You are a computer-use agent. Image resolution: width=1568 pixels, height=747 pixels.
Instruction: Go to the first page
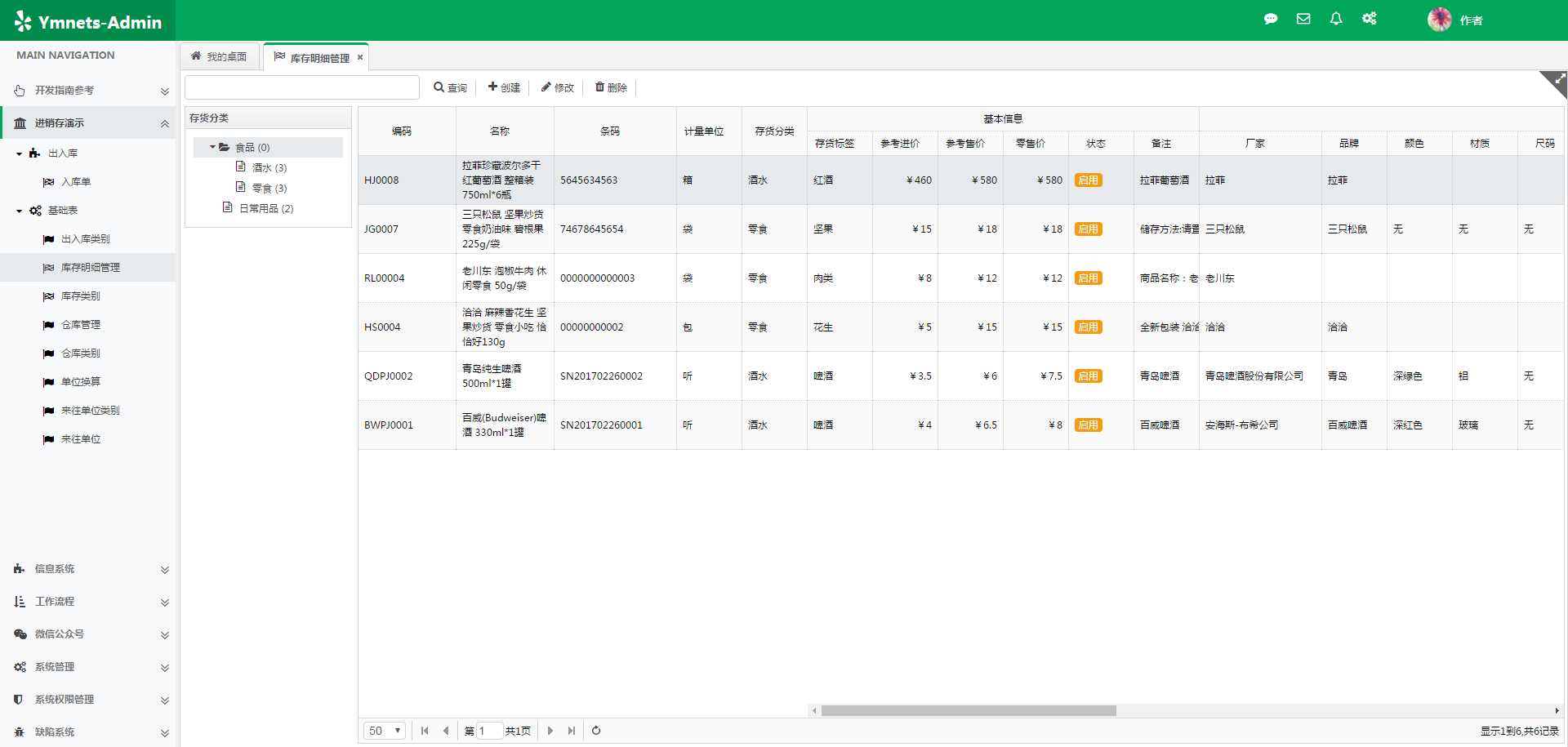(x=425, y=731)
